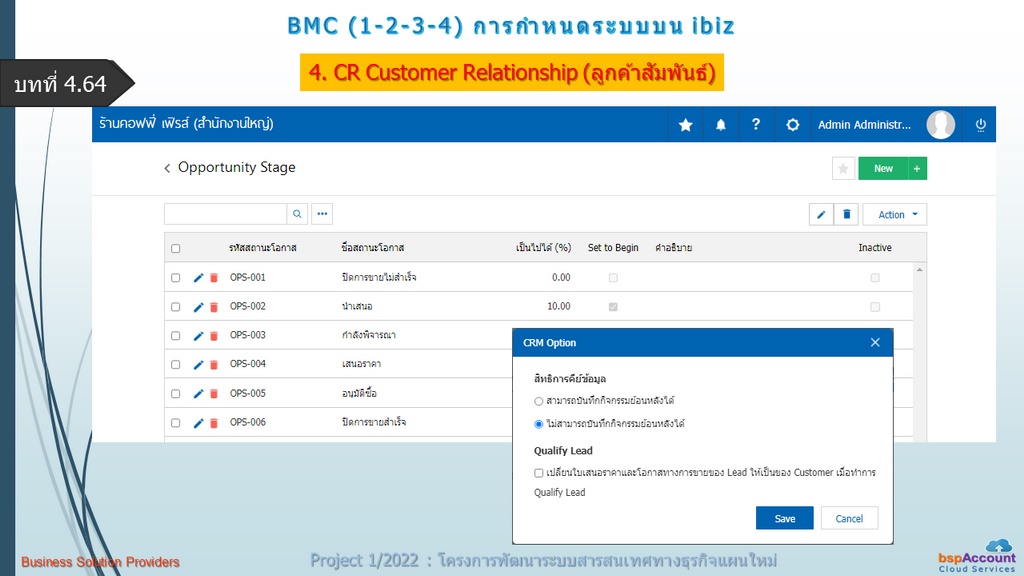1024x576 pixels.
Task: Select สามารถบันทึกกิจกรรมย้อนหลังได้ radio option
Action: tap(539, 401)
